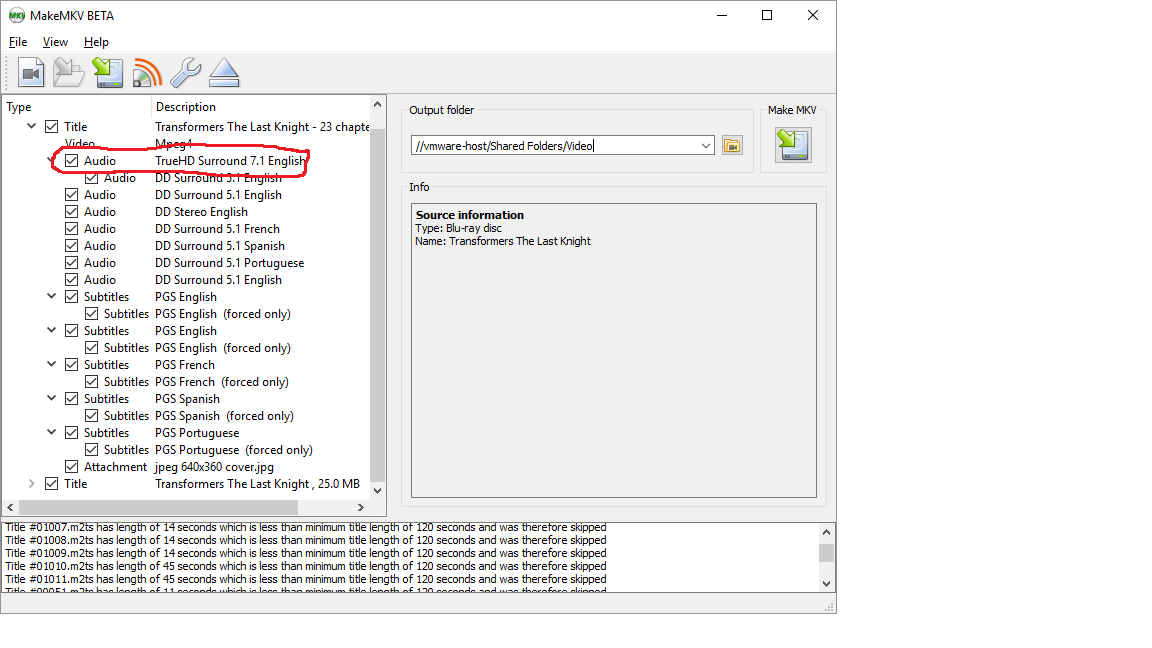Toggle the DD Stereo English audio checkbox
This screenshot has width=1152, height=648.
click(x=71, y=212)
